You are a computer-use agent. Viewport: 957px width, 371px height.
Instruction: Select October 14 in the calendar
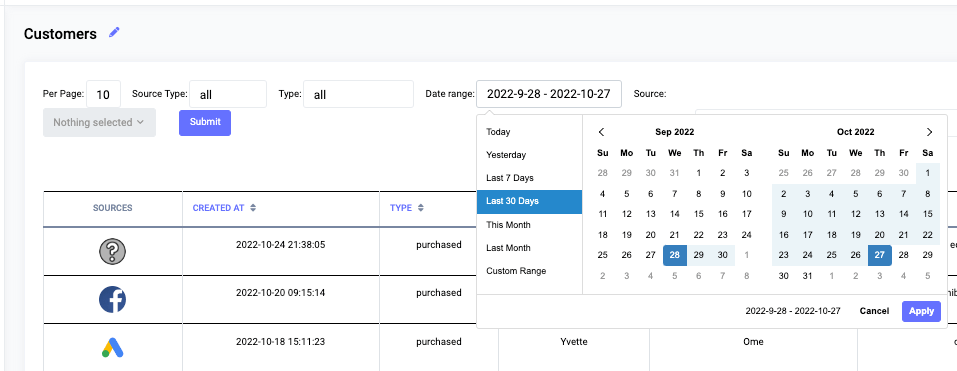click(904, 214)
